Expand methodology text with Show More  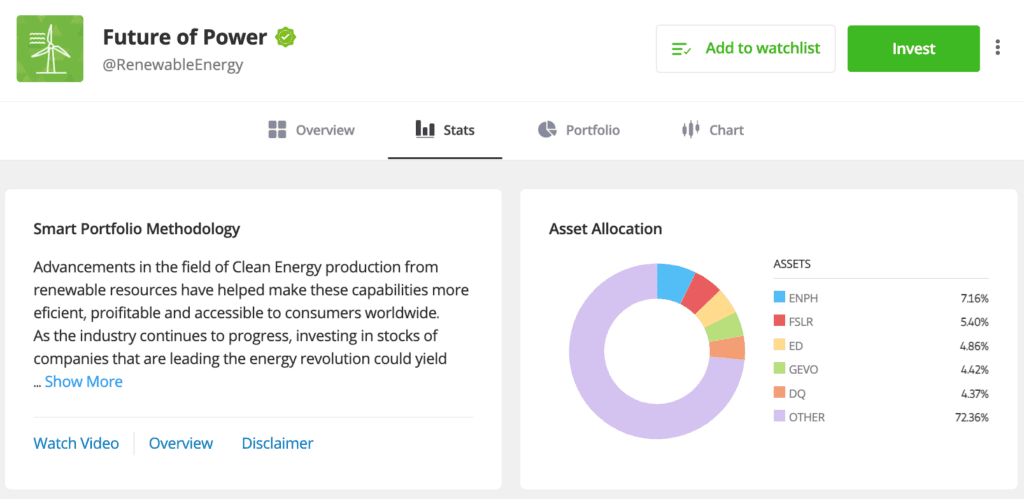[x=83, y=381]
